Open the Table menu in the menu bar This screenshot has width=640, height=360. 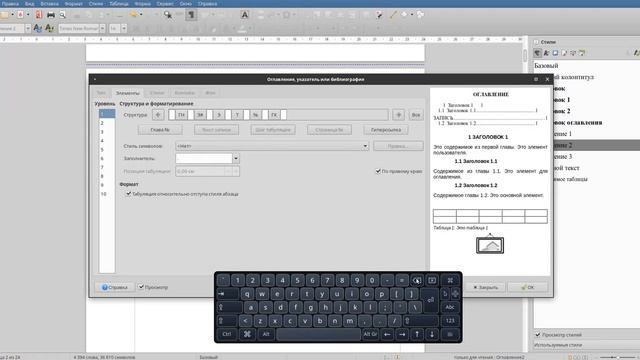pyautogui.click(x=119, y=4)
